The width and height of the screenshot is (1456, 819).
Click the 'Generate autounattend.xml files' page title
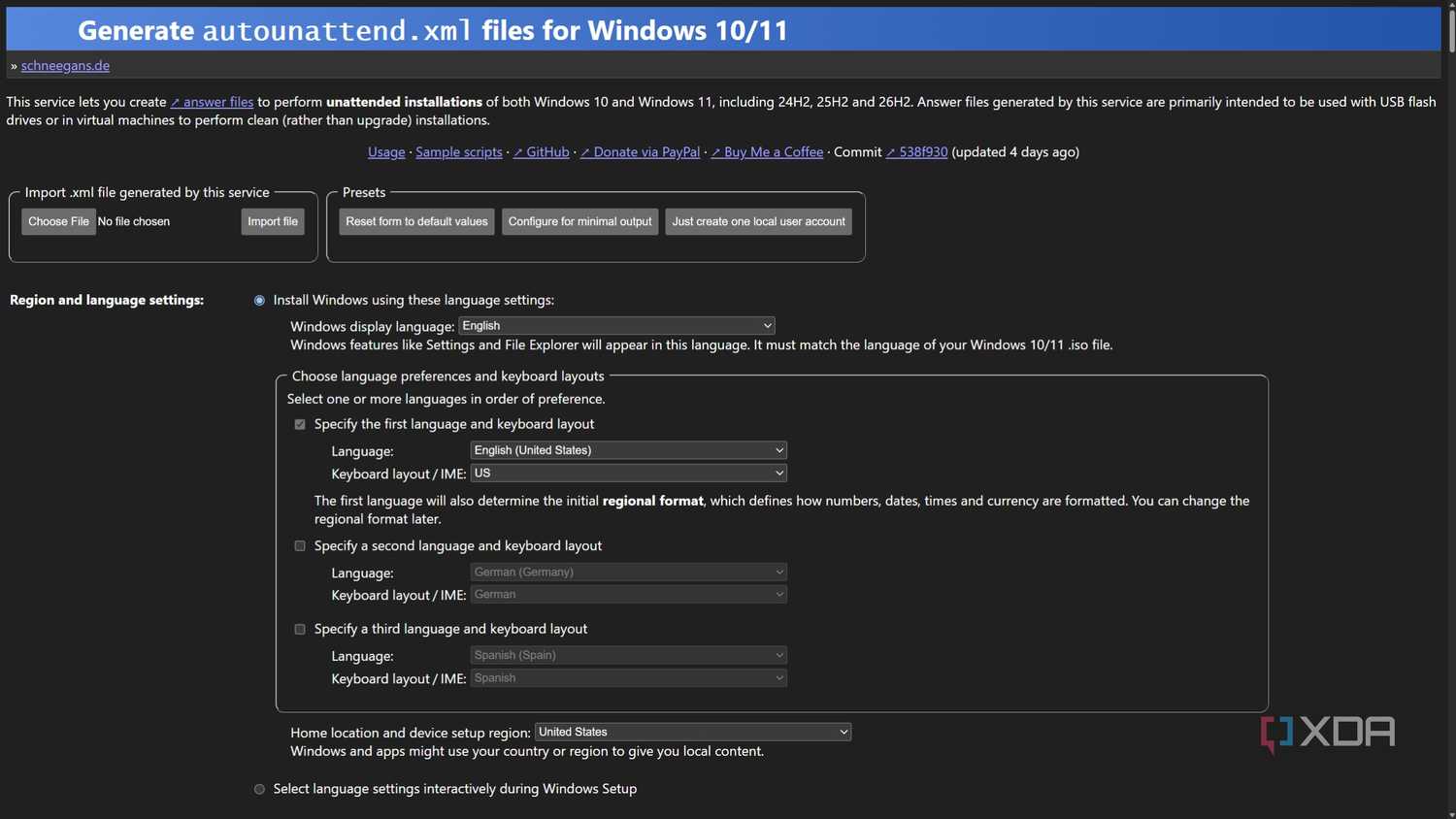click(x=433, y=30)
